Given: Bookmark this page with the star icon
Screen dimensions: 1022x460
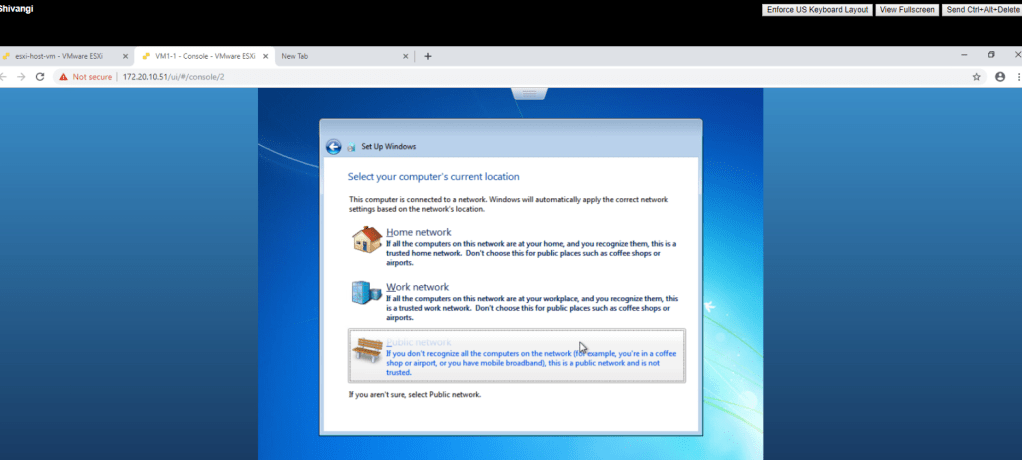Looking at the screenshot, I should (976, 76).
